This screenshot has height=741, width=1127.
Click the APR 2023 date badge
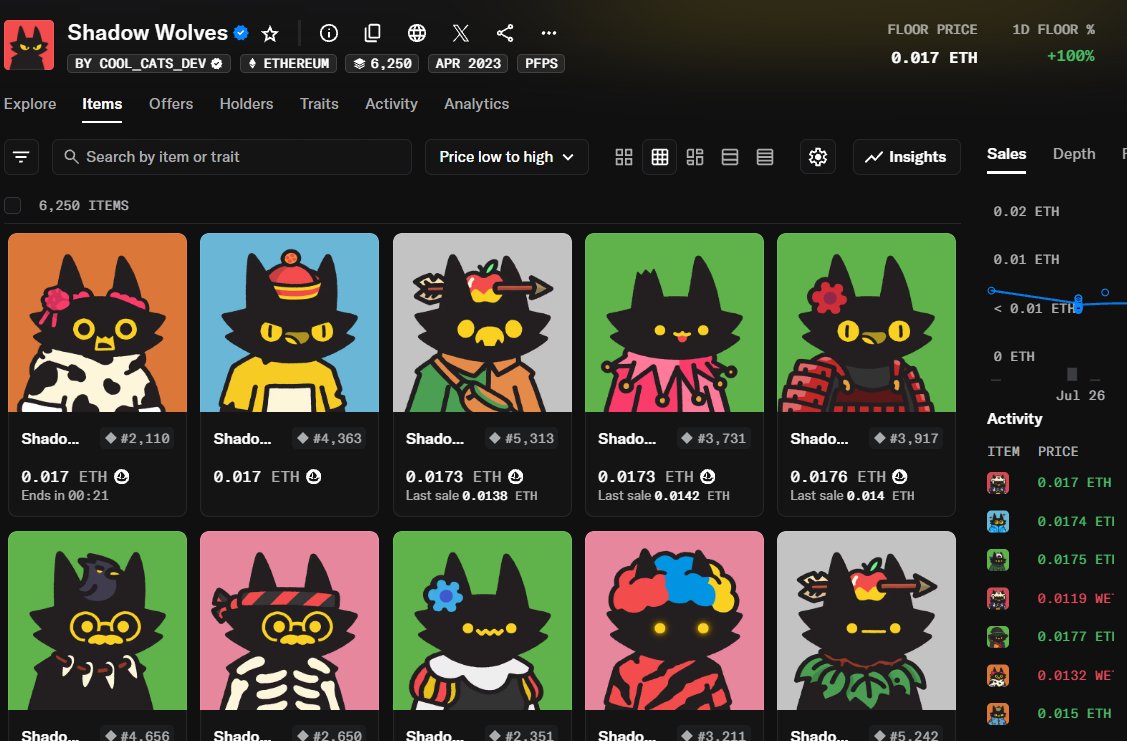tap(468, 63)
